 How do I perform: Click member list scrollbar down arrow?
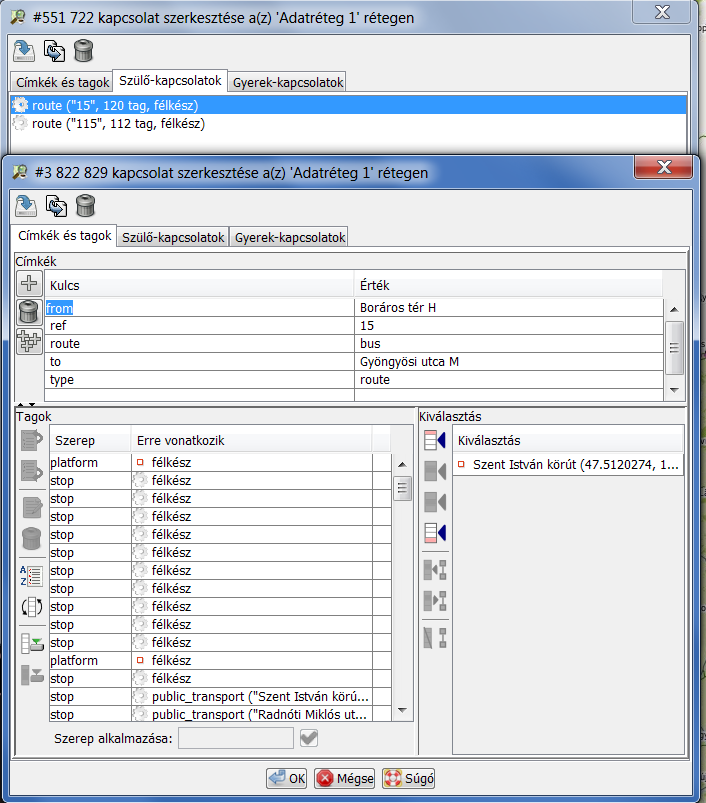pyautogui.click(x=402, y=710)
